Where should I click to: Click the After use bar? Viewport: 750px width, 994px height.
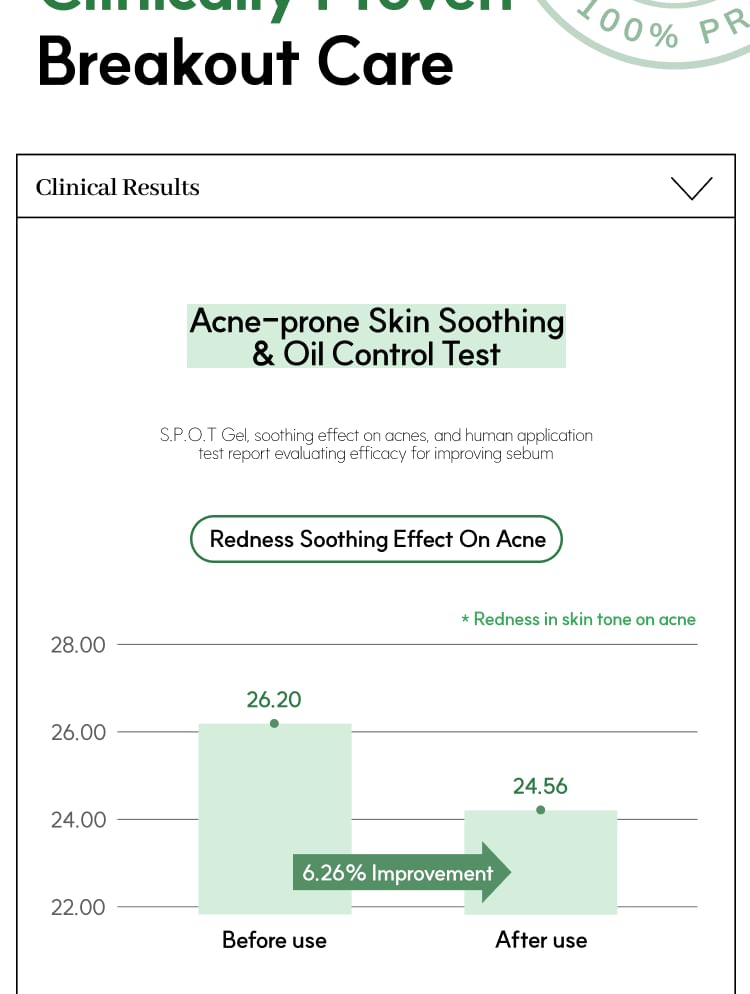(540, 862)
